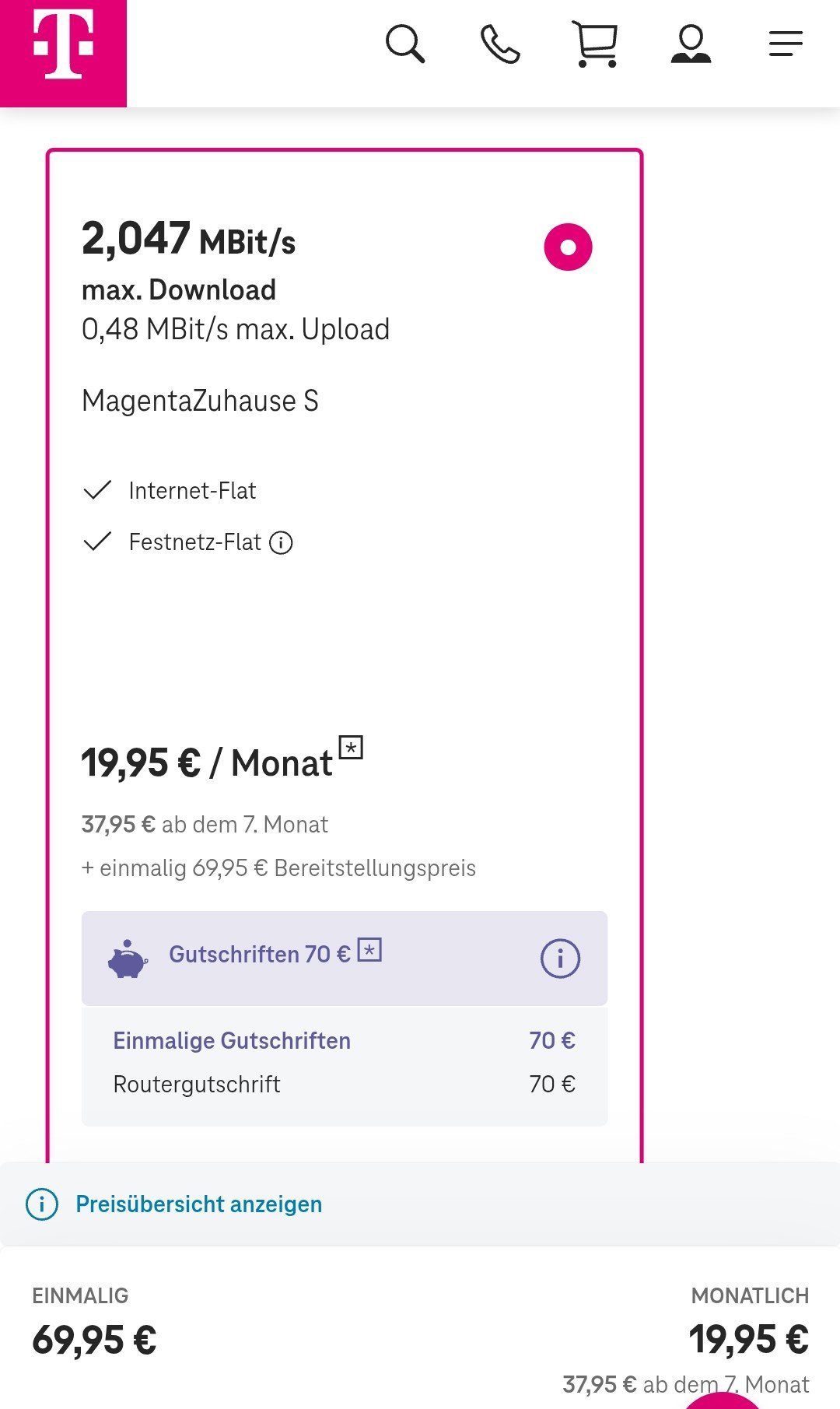The image size is (840, 1409).
Task: Click Preisübersicht anzeigen link
Action: (199, 1204)
